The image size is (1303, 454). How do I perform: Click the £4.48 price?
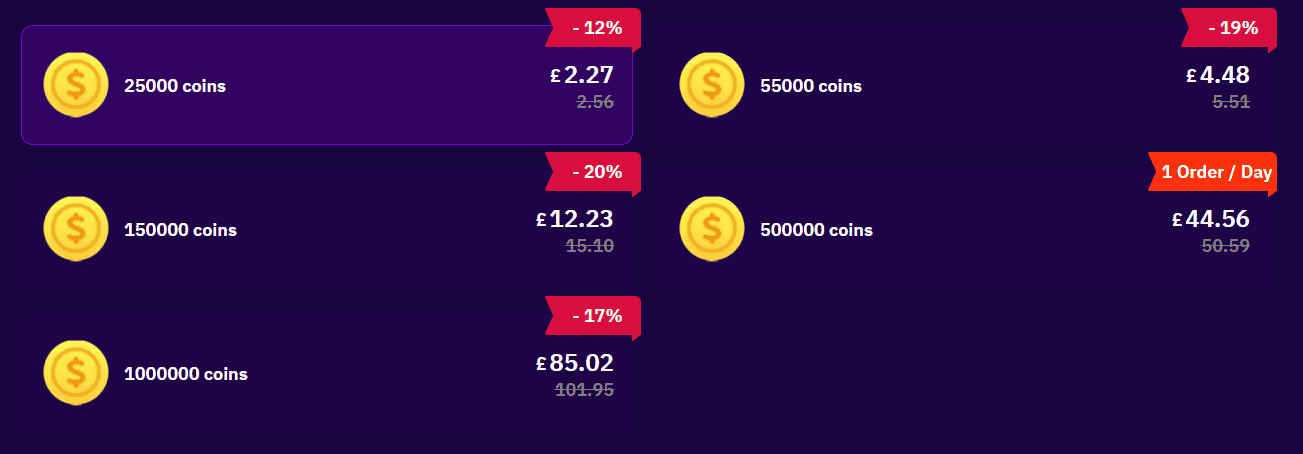tap(1218, 75)
